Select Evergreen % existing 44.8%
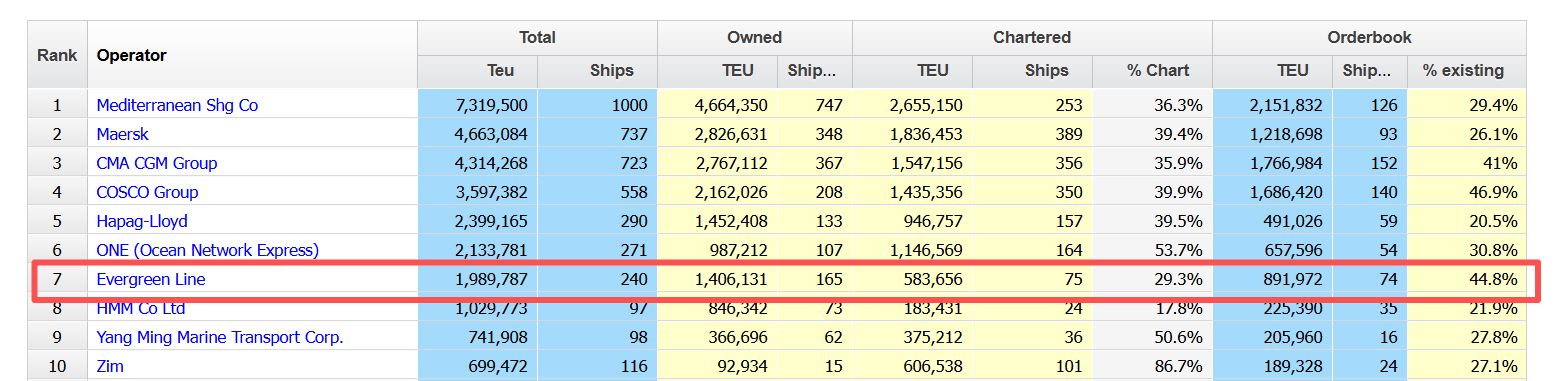 tap(1467, 279)
